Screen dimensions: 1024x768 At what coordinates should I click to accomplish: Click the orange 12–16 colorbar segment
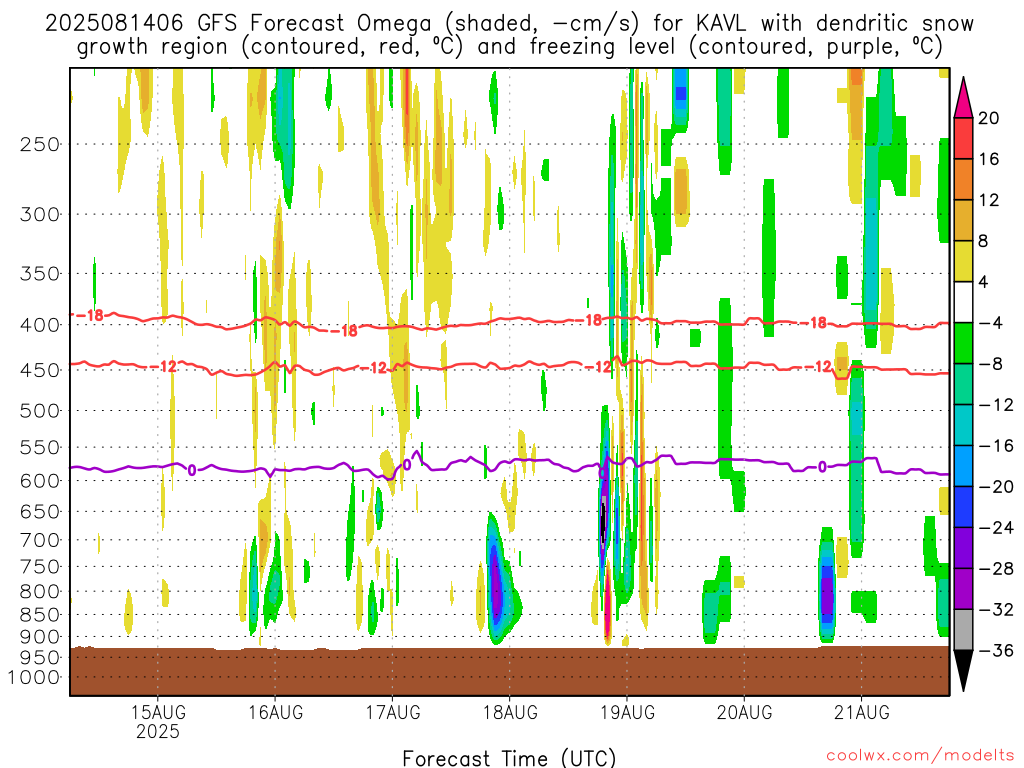[963, 179]
